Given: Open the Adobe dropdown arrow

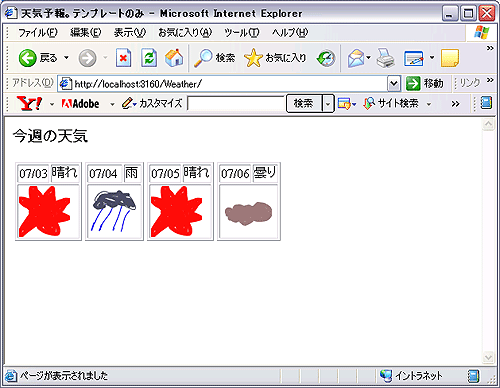Looking at the screenshot, I should pyautogui.click(x=112, y=104).
